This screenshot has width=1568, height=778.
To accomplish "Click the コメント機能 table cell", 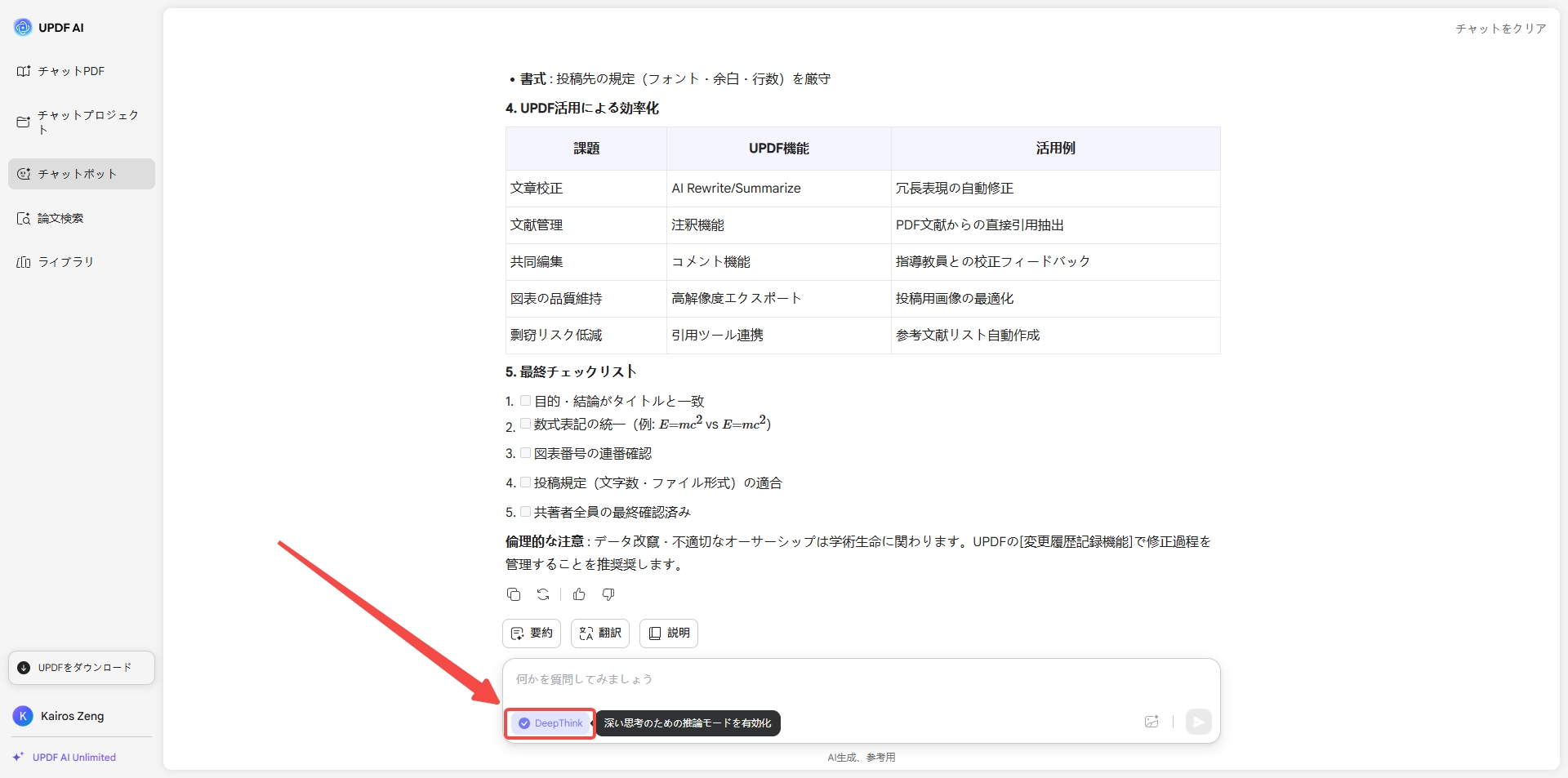I will [x=779, y=262].
